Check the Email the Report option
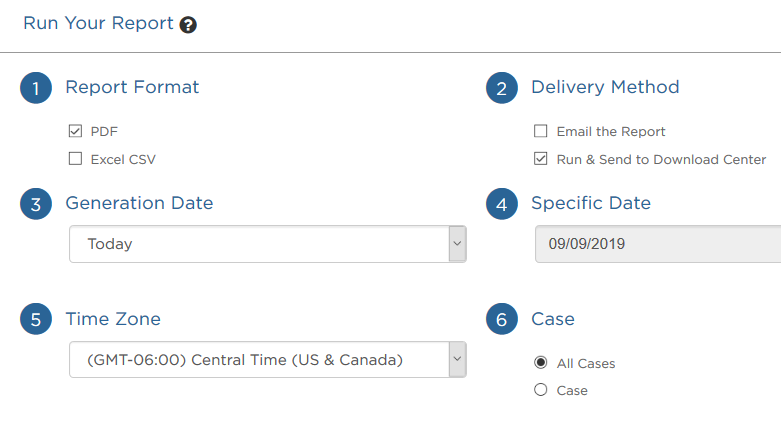 click(x=540, y=131)
